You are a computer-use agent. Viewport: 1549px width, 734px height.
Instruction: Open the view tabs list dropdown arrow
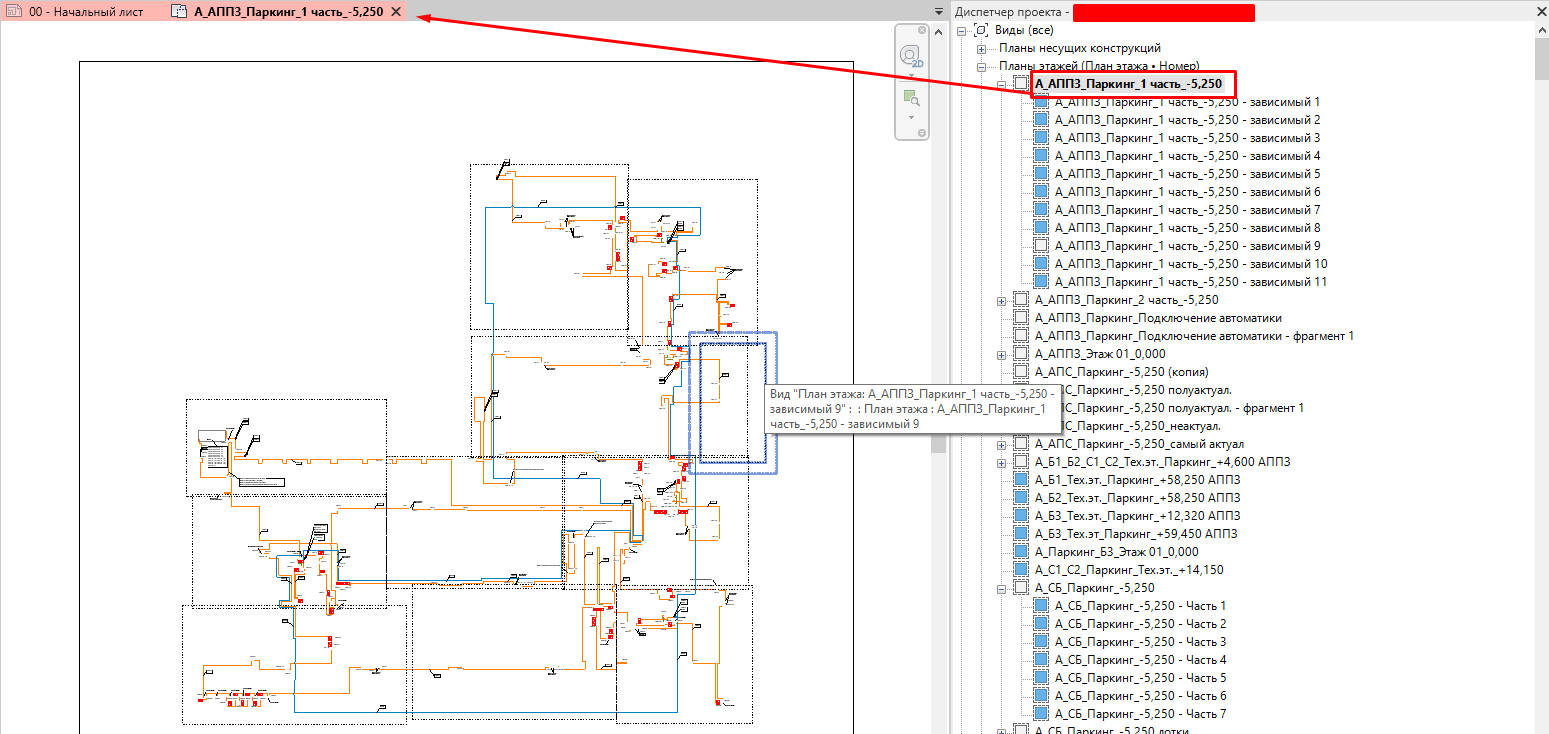[x=938, y=12]
